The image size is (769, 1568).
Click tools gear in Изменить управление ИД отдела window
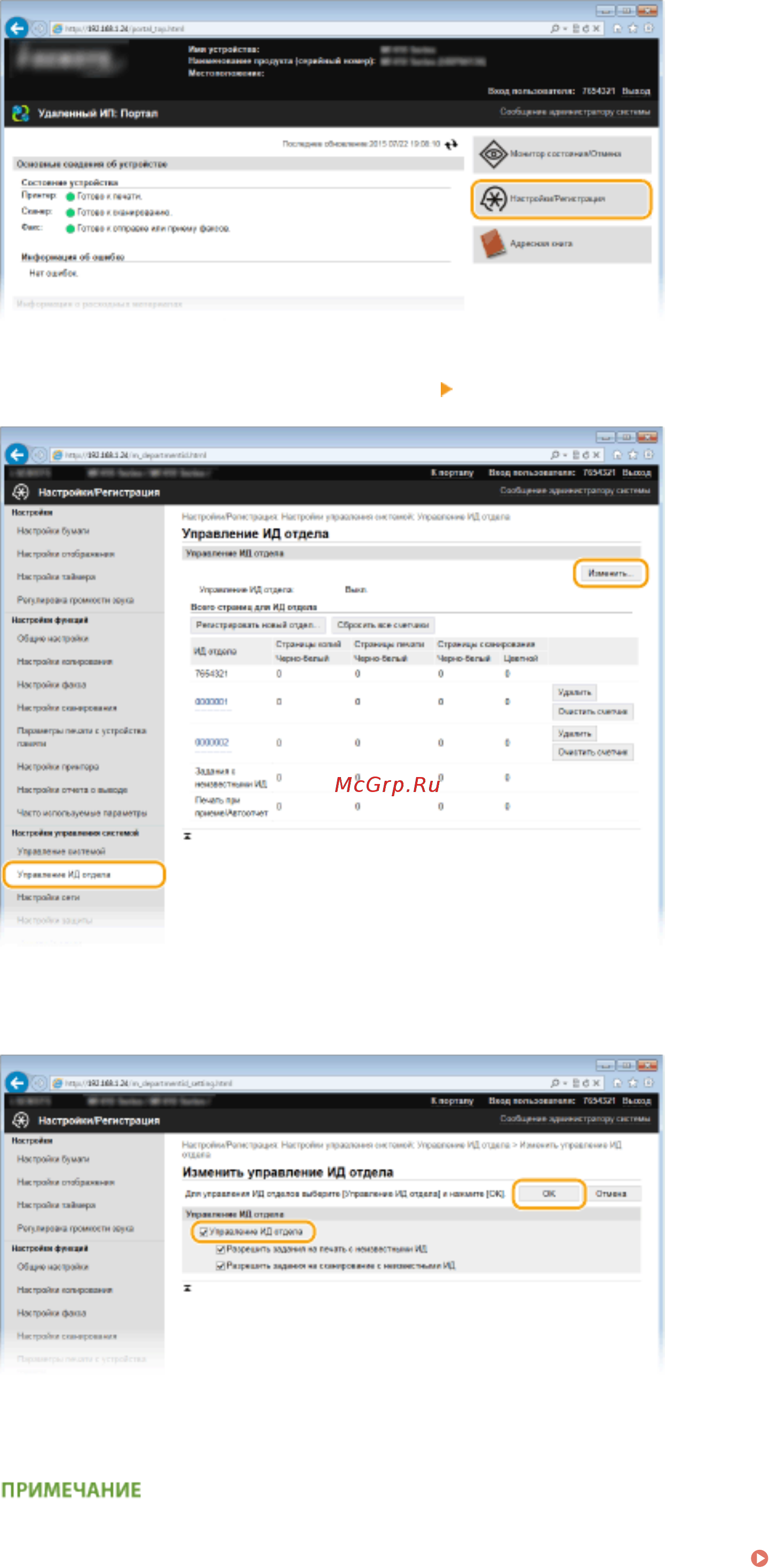tap(649, 1082)
